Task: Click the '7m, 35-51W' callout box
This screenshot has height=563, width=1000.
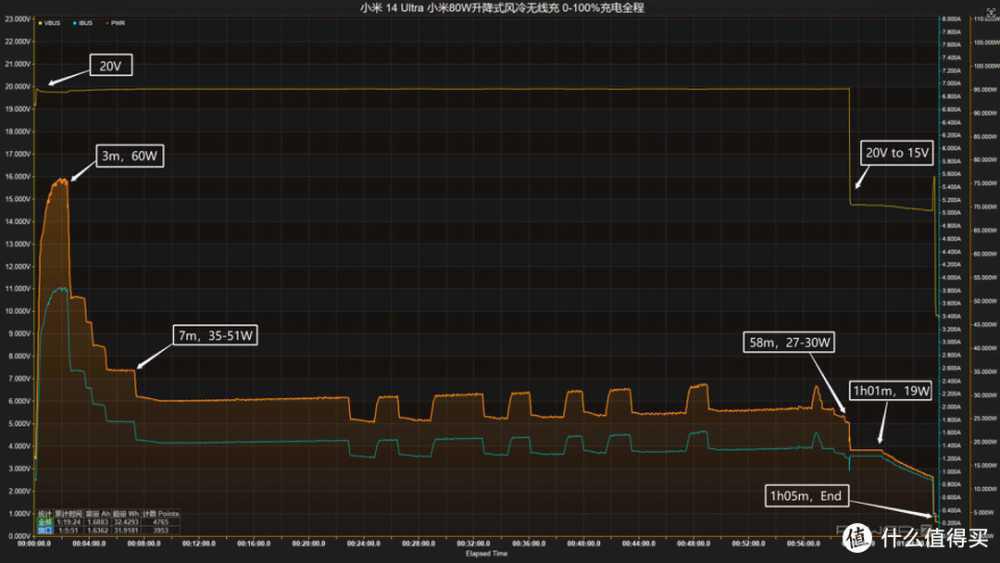Action: [216, 337]
